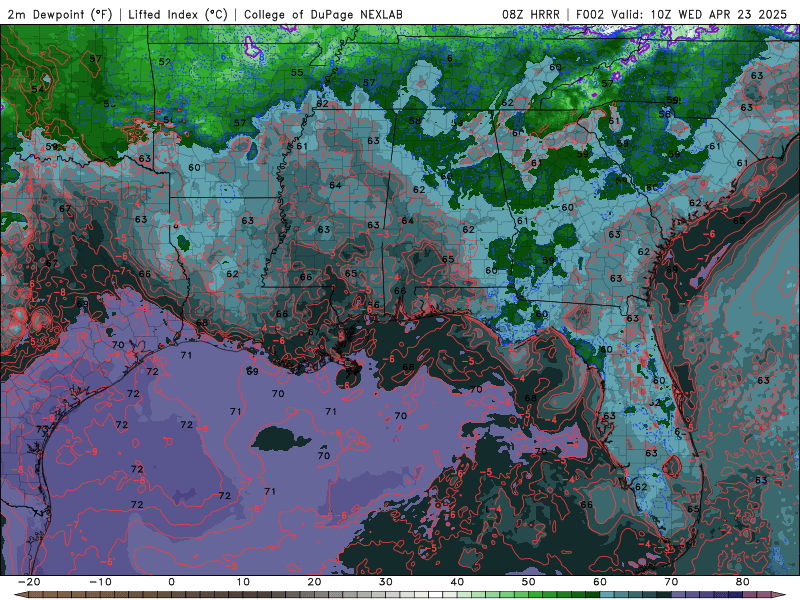This screenshot has height=600, width=800.
Task: Click the 55 dewpoint value in northern Arkansas
Action: pos(297,73)
